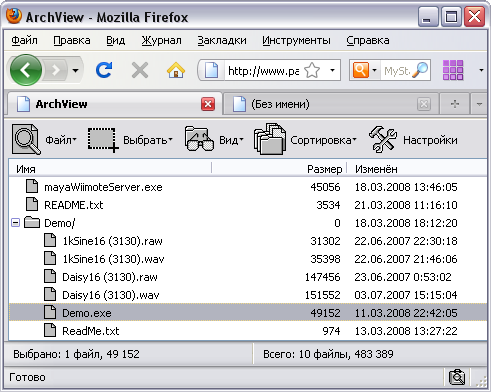This screenshot has width=491, height=392.
Task: Click the status text Выбрано: 1 файл, 49 152
Action: tap(76, 354)
